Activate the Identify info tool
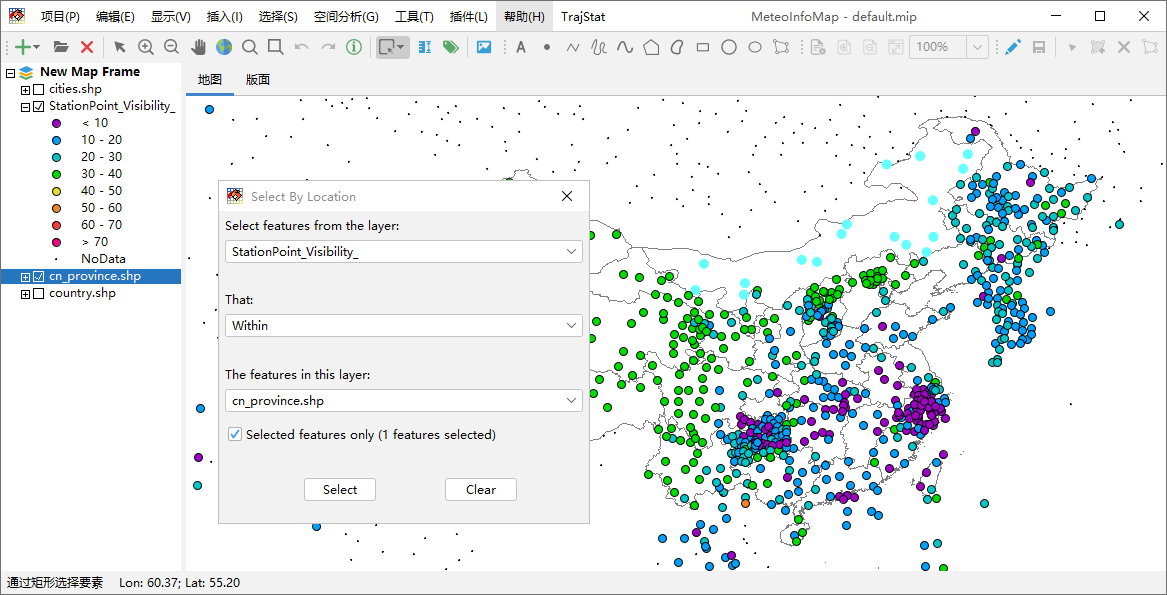Screen dimensions: 1167x595 354,47
